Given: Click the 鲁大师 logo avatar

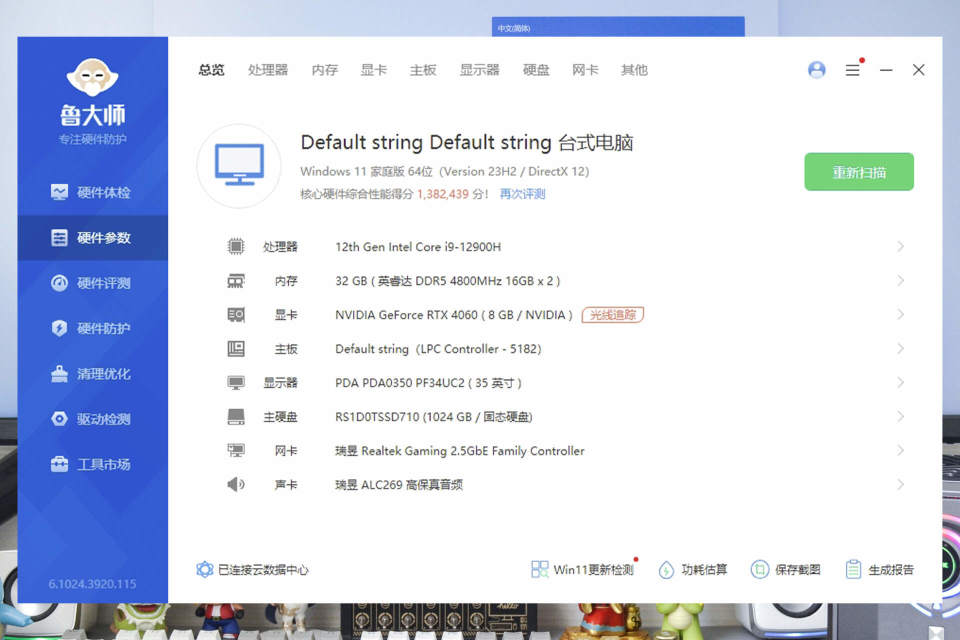Looking at the screenshot, I should pyautogui.click(x=92, y=77).
